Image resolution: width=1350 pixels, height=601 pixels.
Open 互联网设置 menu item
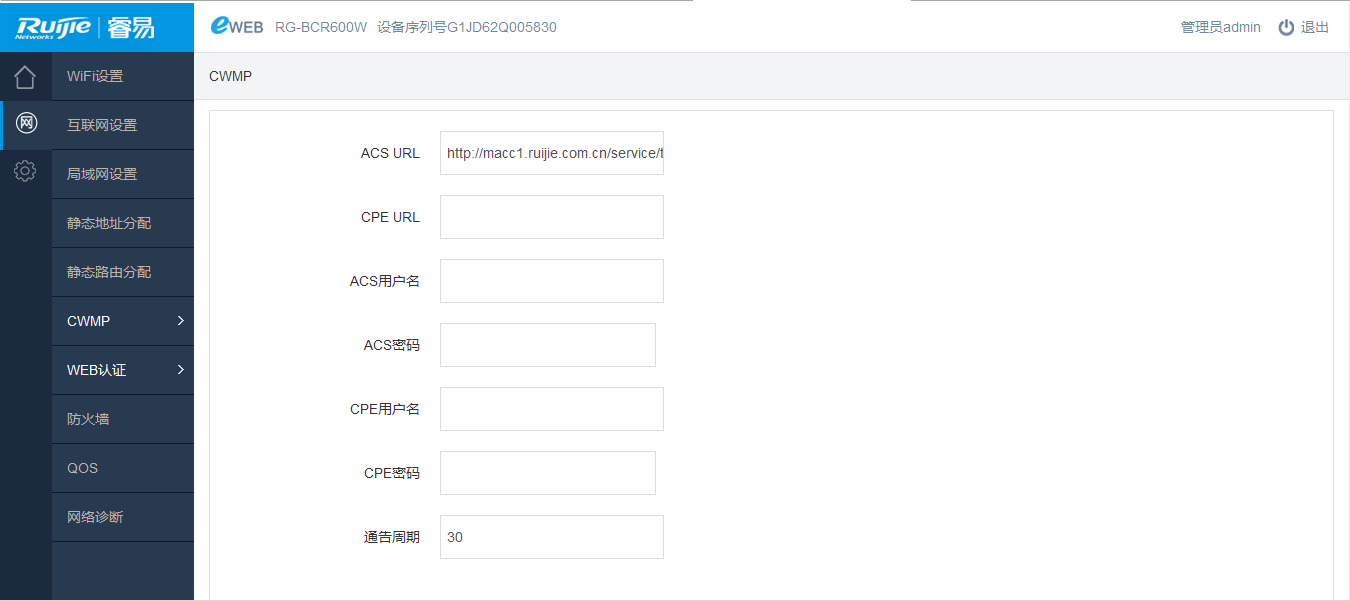123,125
